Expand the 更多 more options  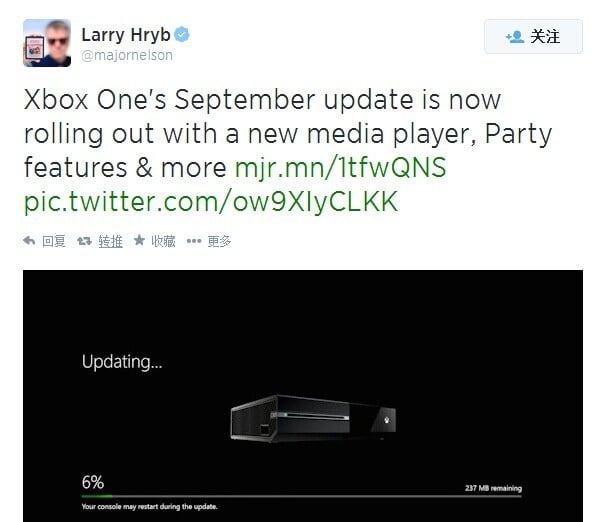[x=219, y=241]
